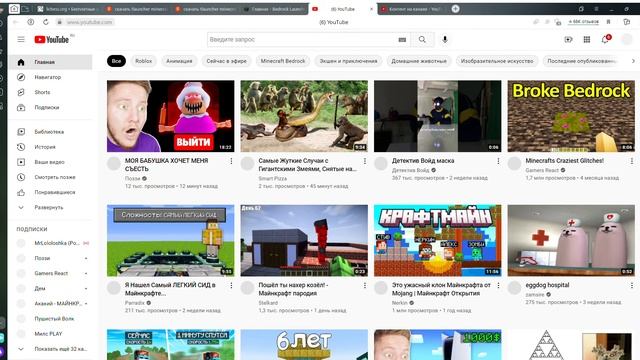Screen dimensions: 640x360
Task: Play МОЯ БАБУШКА ХОЧЕТ МЕНЯ СЪЕСТЬ thumbnail
Action: pyautogui.click(x=171, y=116)
